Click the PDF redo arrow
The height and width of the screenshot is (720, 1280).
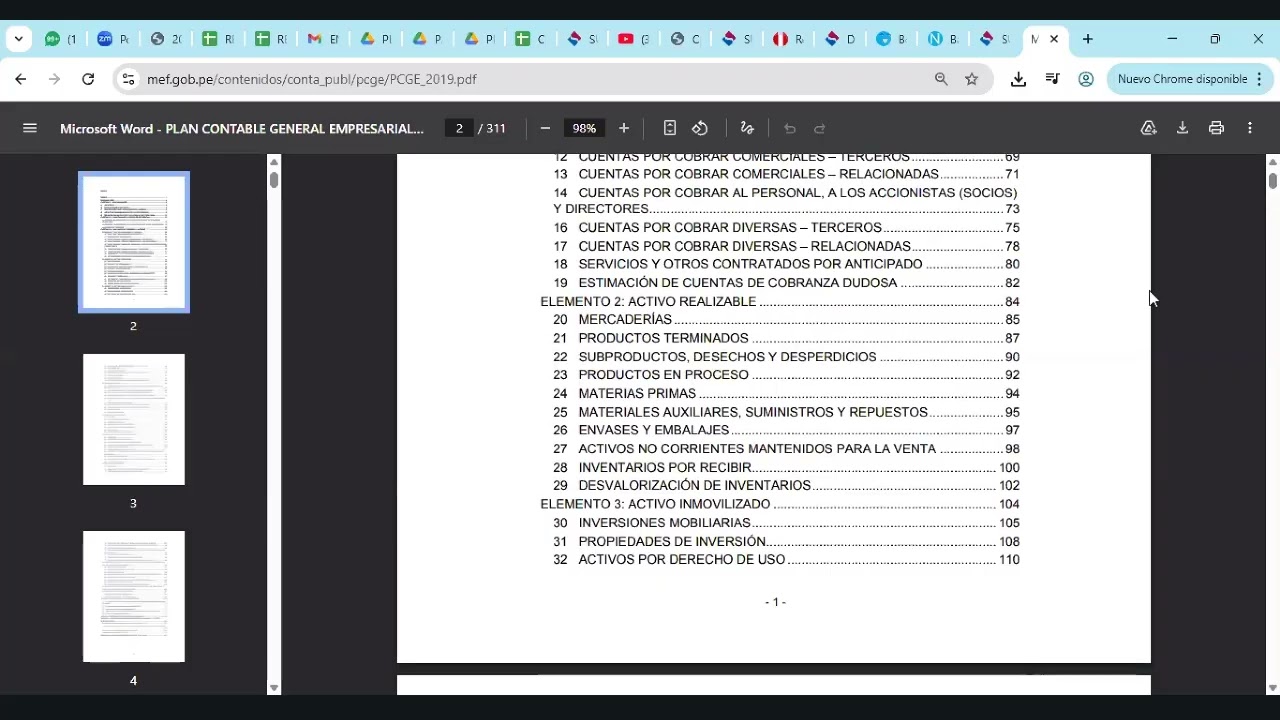(820, 128)
